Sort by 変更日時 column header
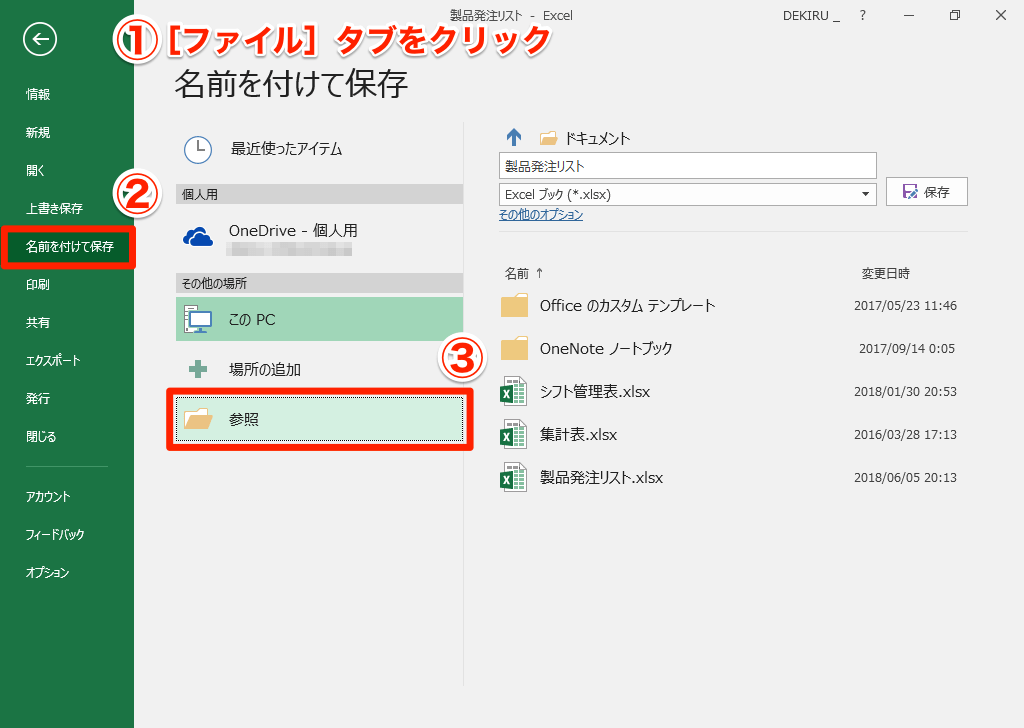The width and height of the screenshot is (1024, 728). coord(886,274)
